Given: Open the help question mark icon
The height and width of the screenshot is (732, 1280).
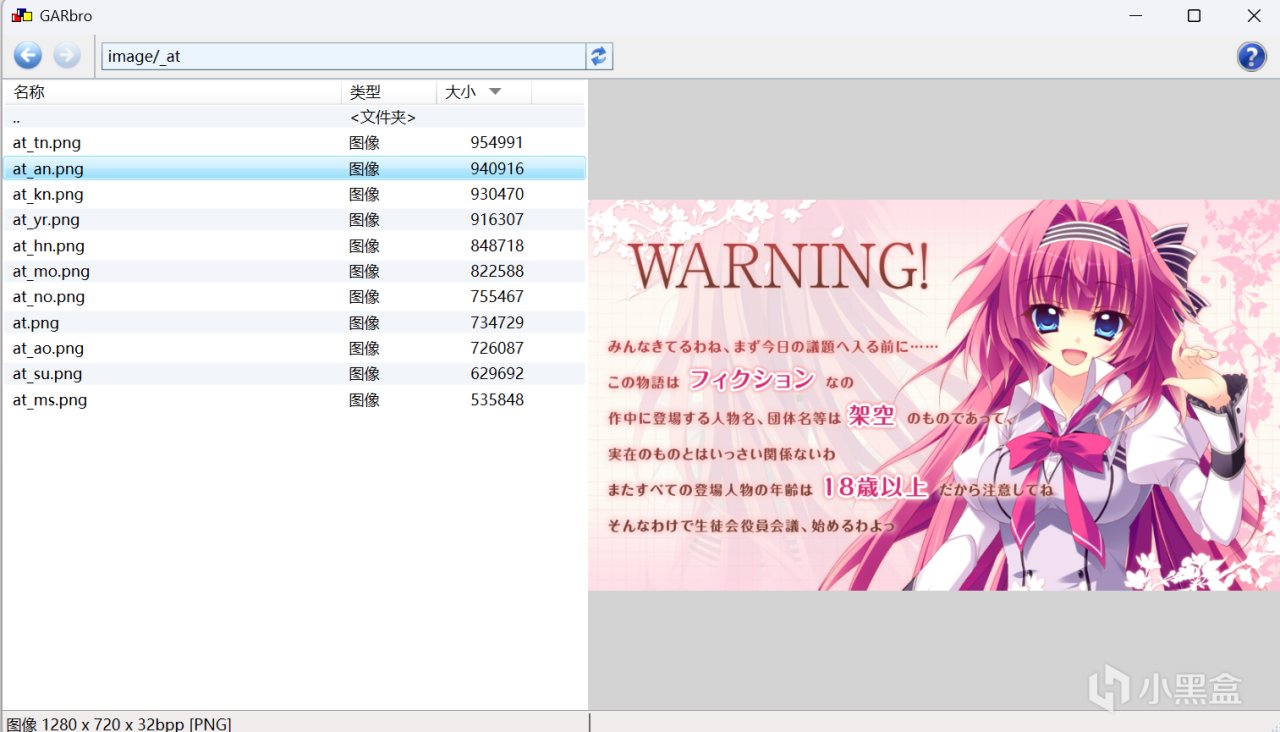Looking at the screenshot, I should 1251,56.
